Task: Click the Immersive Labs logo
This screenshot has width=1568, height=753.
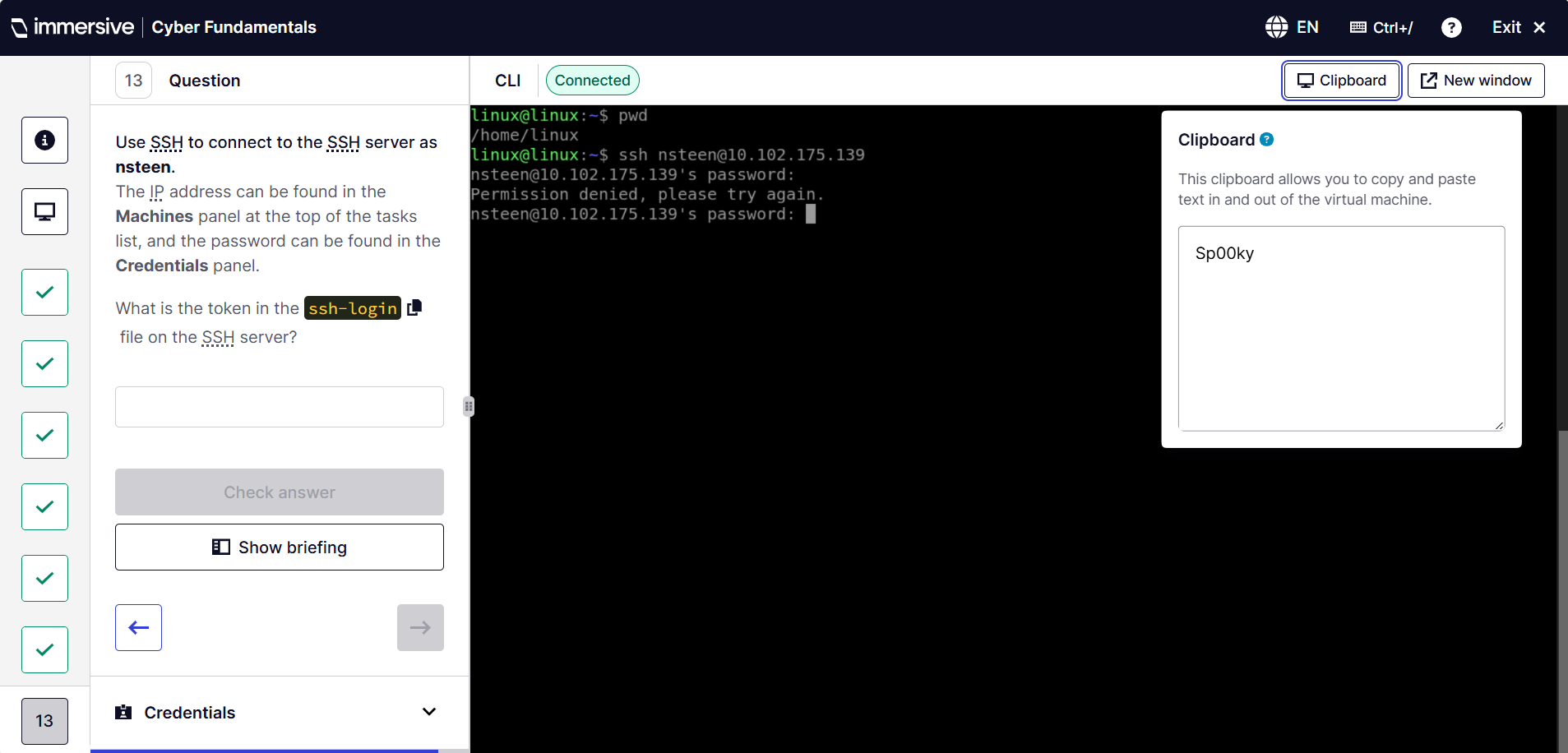Action: click(x=72, y=26)
